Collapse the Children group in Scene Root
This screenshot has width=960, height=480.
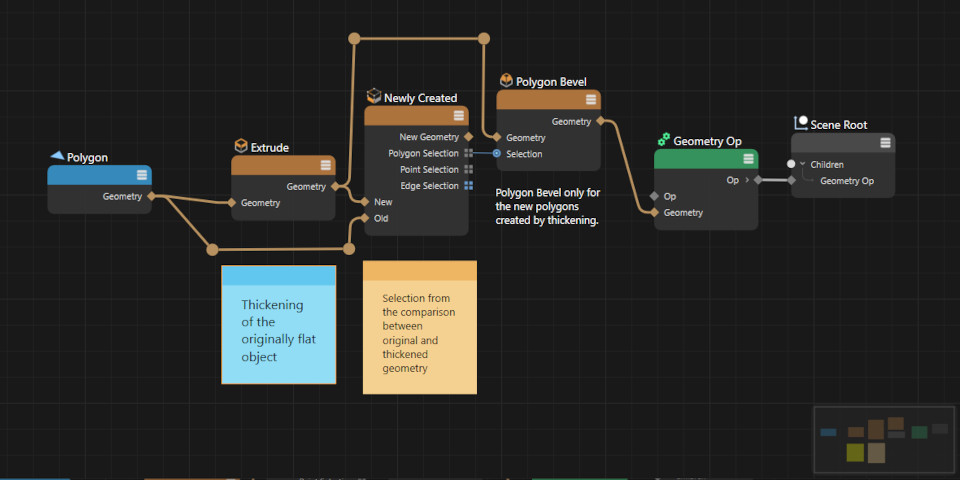(803, 164)
